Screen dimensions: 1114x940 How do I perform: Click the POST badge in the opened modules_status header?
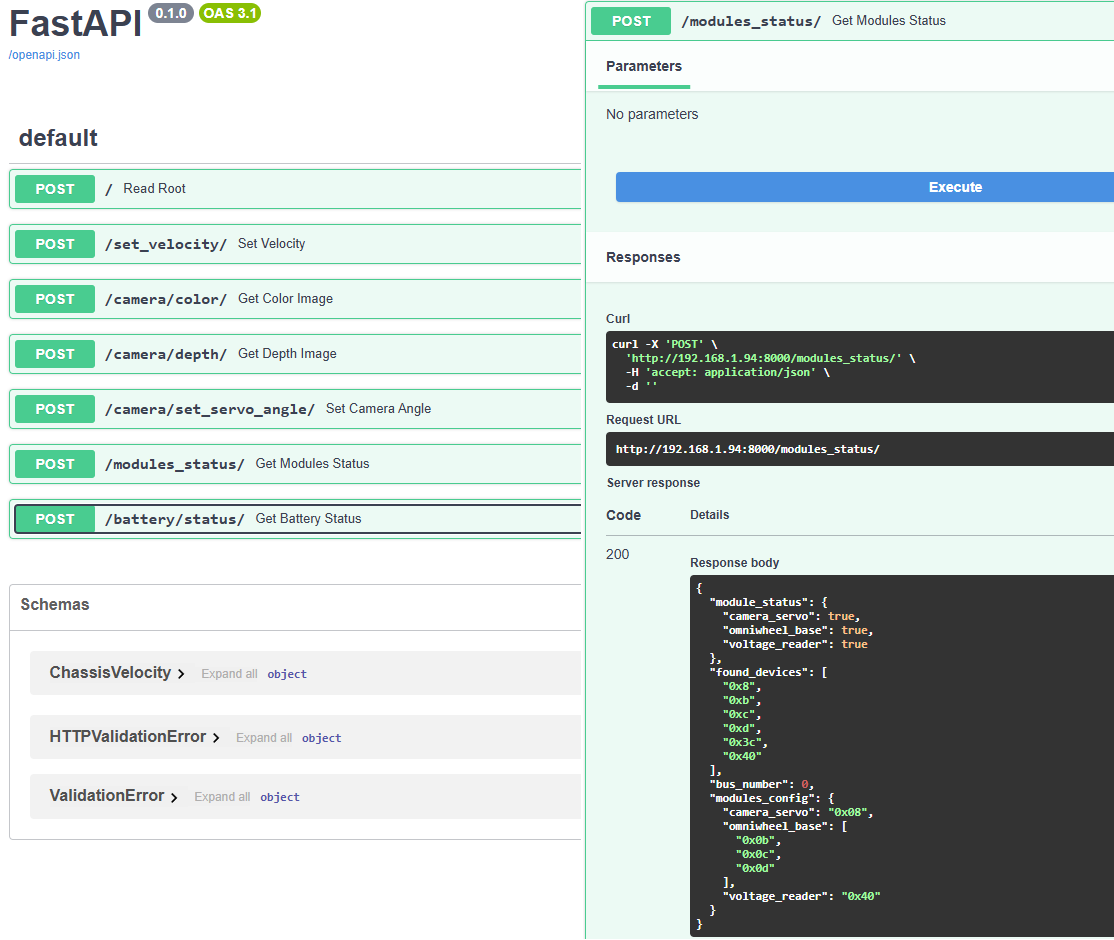coord(631,21)
